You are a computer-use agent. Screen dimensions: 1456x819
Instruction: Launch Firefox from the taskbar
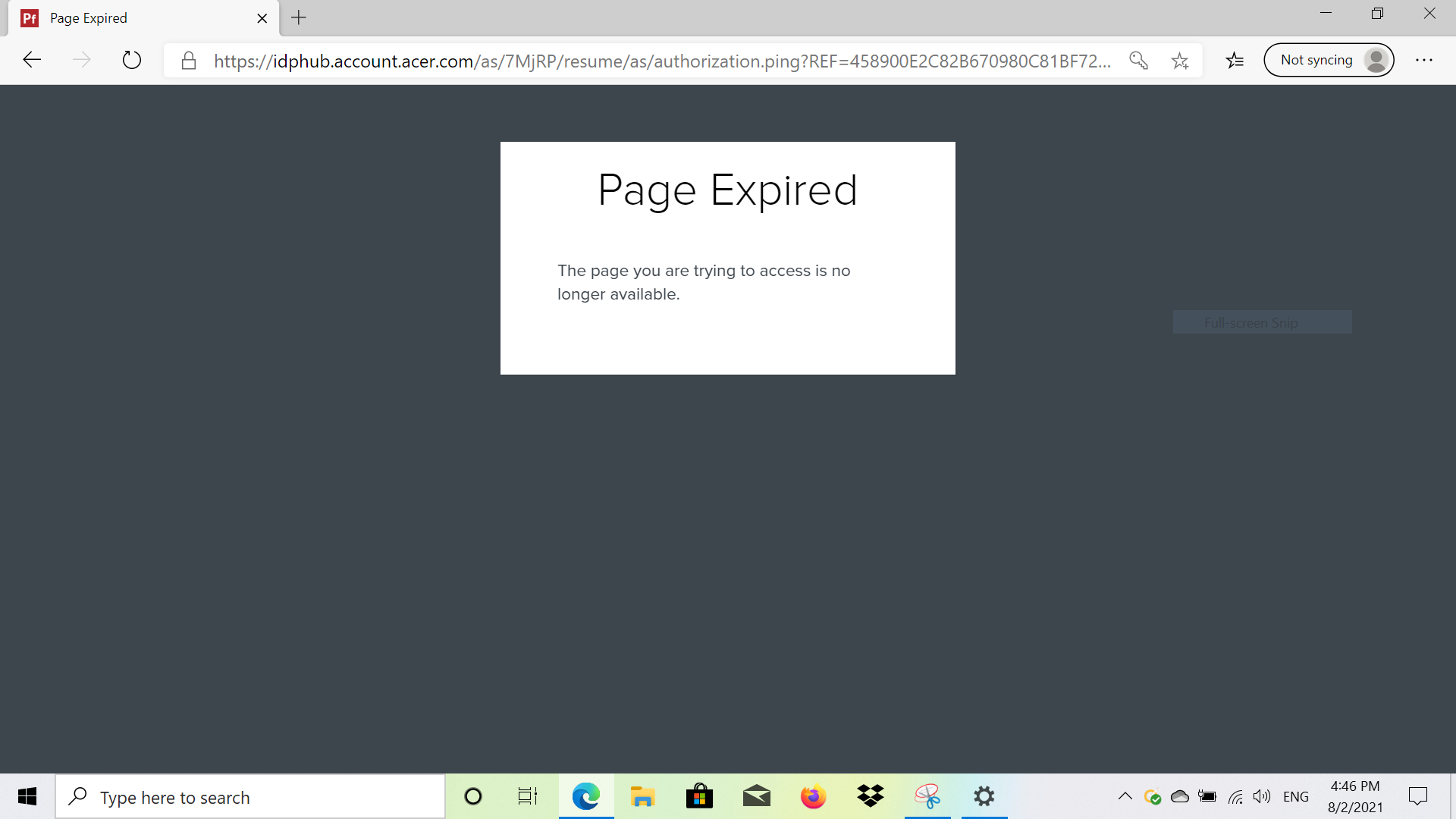coord(813,796)
